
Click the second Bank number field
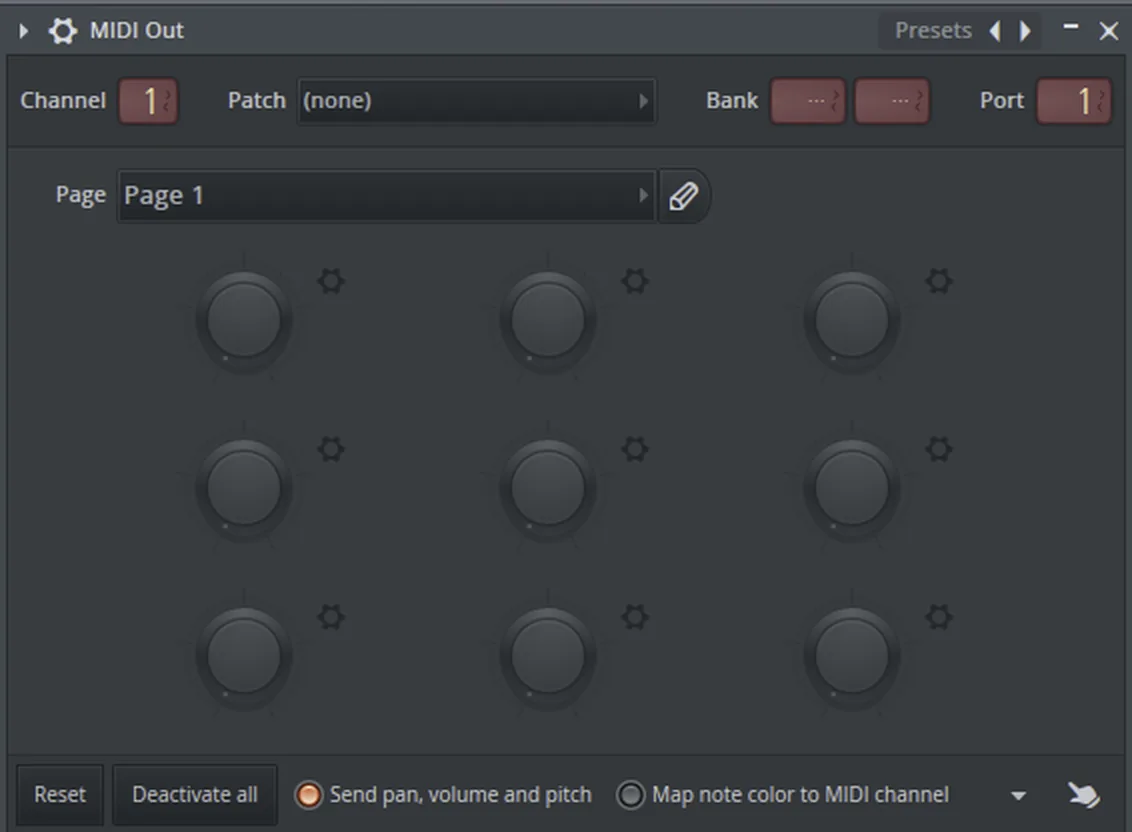pyautogui.click(x=892, y=101)
